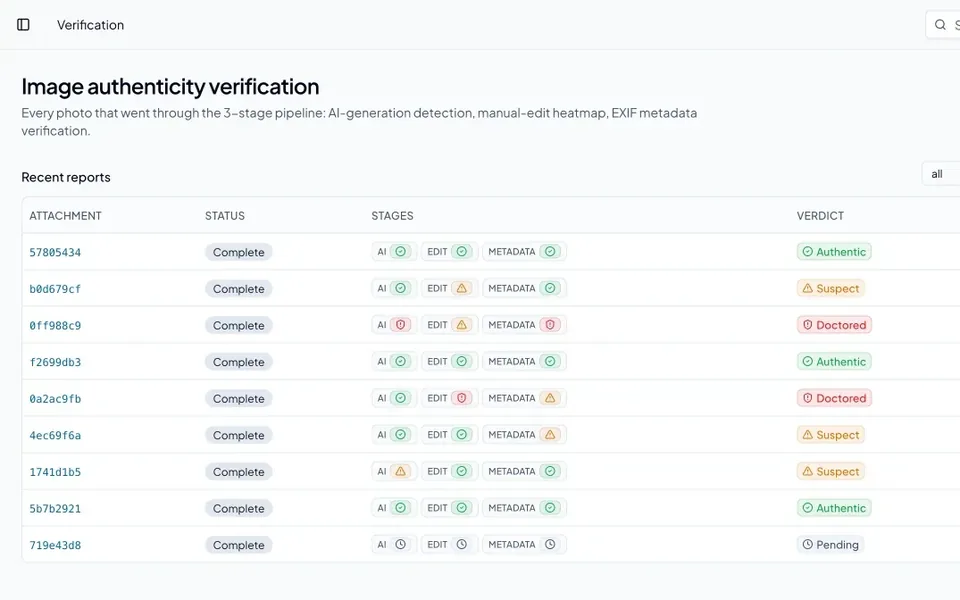Screen dimensions: 960x600
Task: Click the Verification breadcrumb title
Action: point(91,25)
